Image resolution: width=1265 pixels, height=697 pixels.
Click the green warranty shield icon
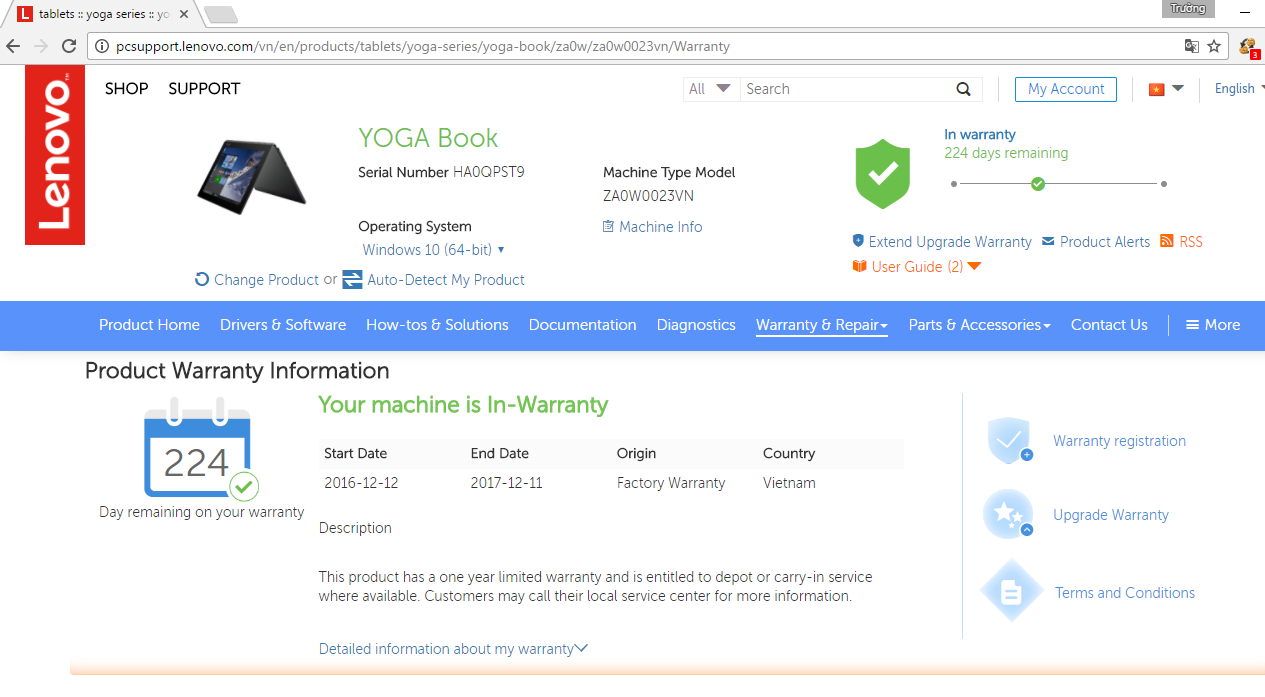pos(882,174)
